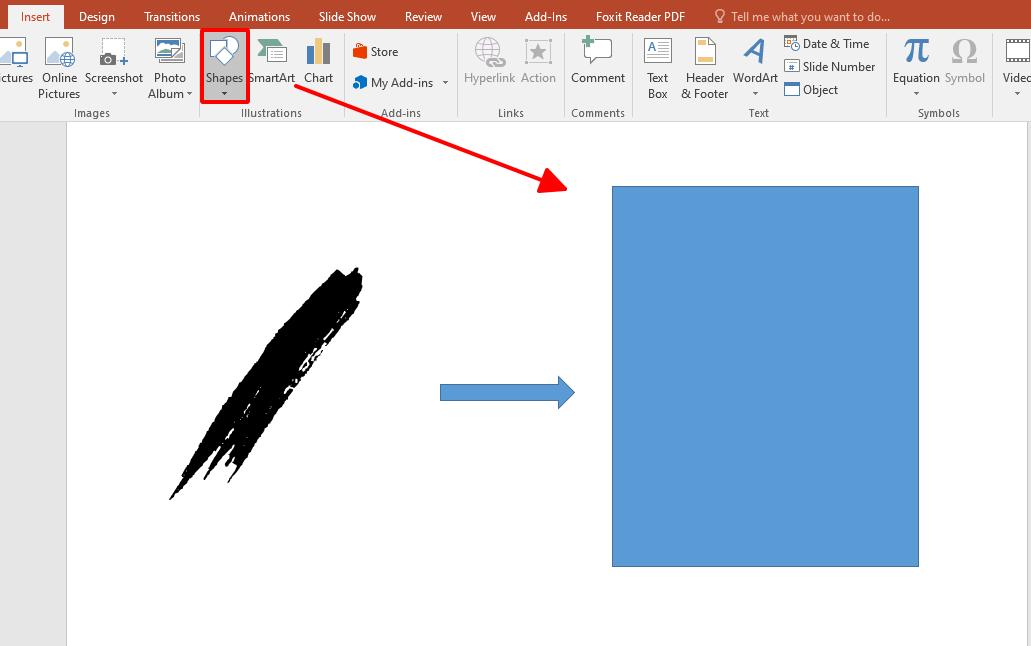
Task: Switch to the Design tab
Action: pos(96,16)
